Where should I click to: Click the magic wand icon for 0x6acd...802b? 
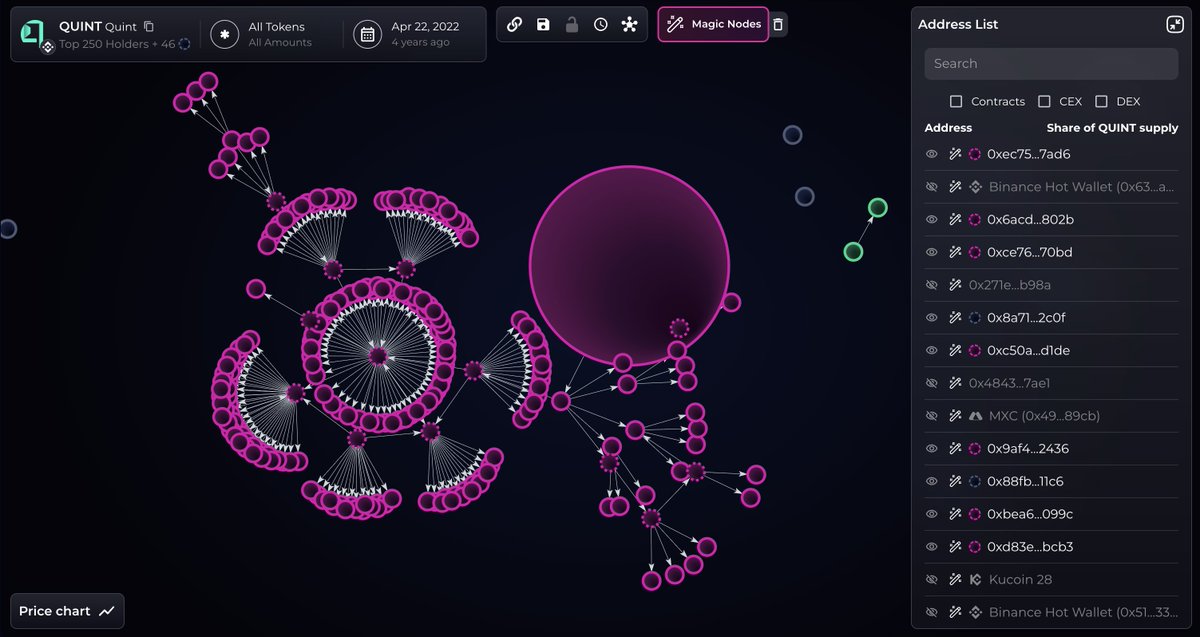[x=955, y=219]
